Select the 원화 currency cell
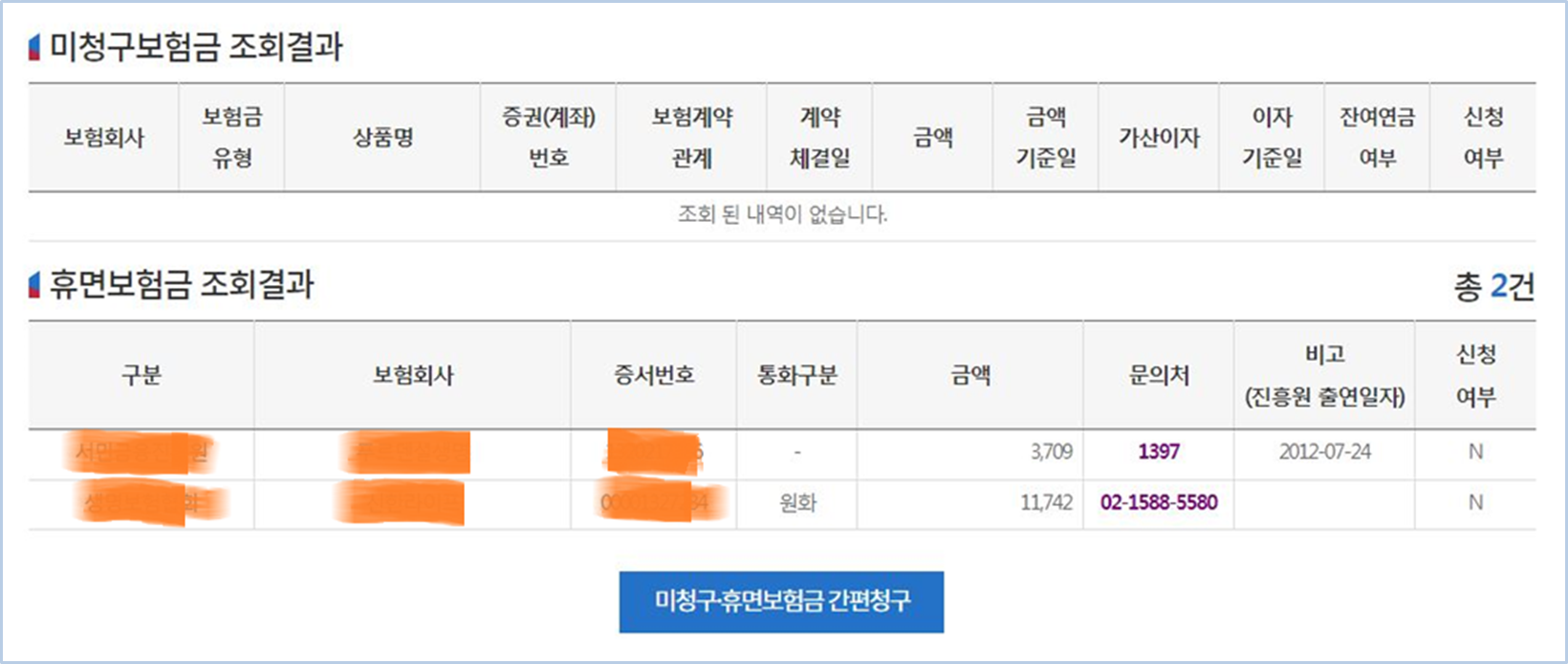This screenshot has width=1568, height=664. pos(796,502)
